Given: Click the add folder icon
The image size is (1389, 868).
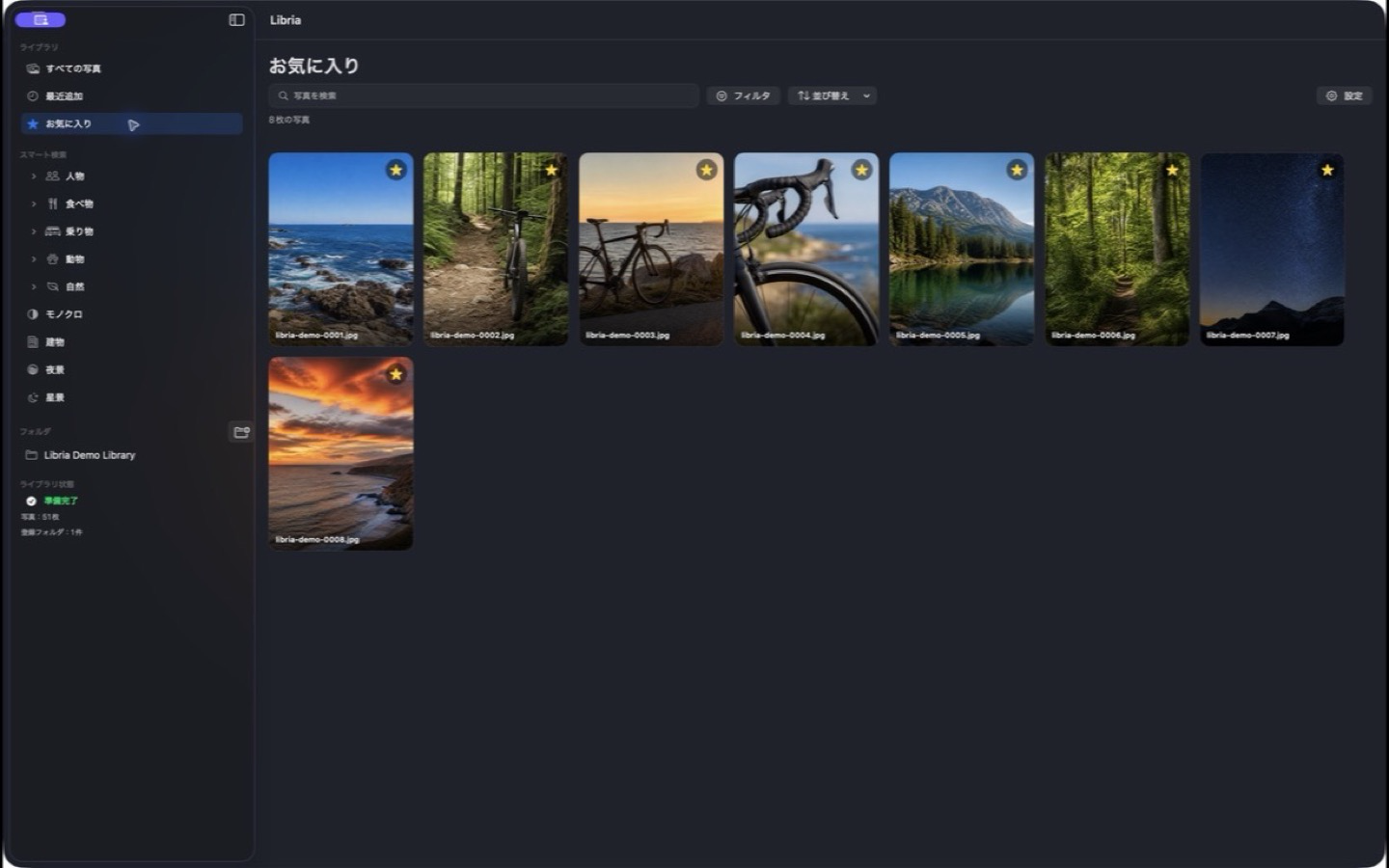Looking at the screenshot, I should click(x=241, y=432).
